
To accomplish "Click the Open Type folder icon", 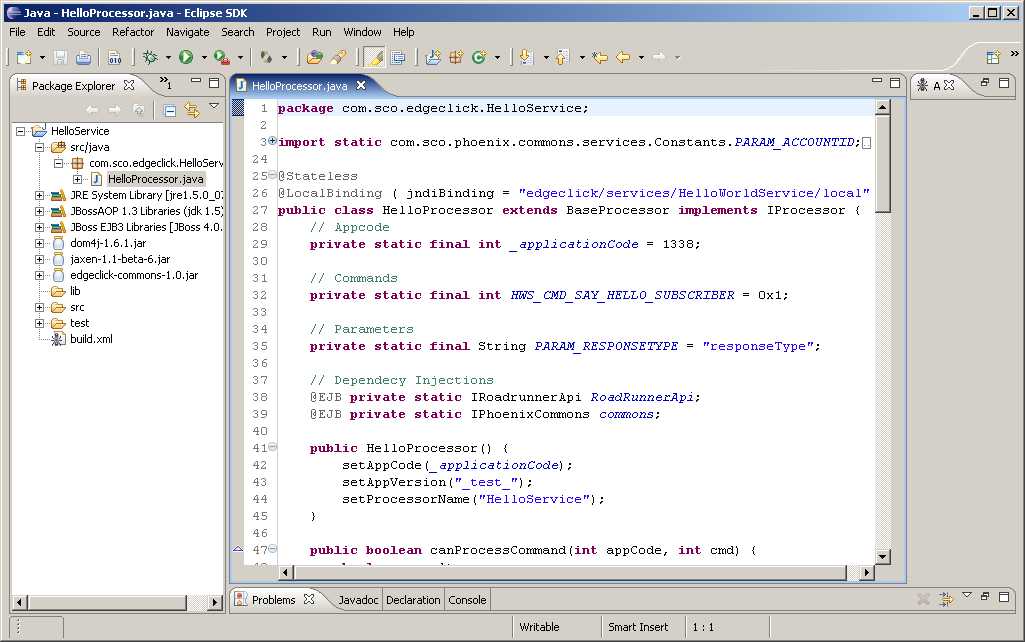I will pos(315,58).
